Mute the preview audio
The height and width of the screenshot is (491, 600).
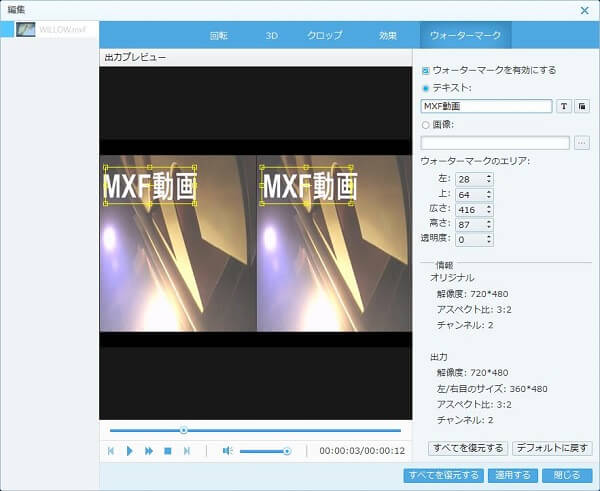point(227,451)
